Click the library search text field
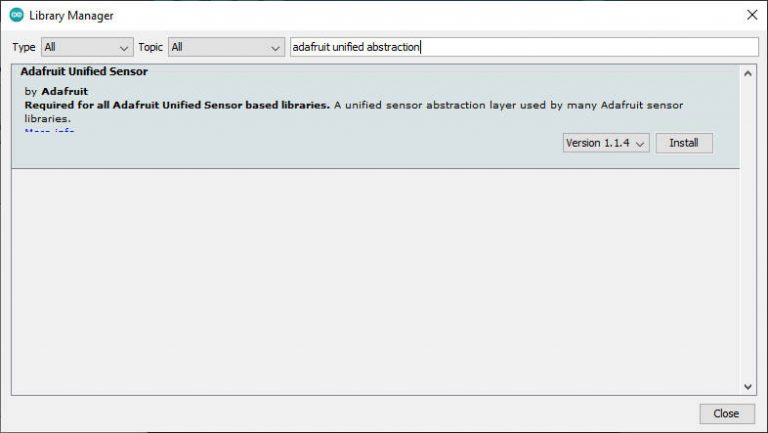 click(523, 47)
